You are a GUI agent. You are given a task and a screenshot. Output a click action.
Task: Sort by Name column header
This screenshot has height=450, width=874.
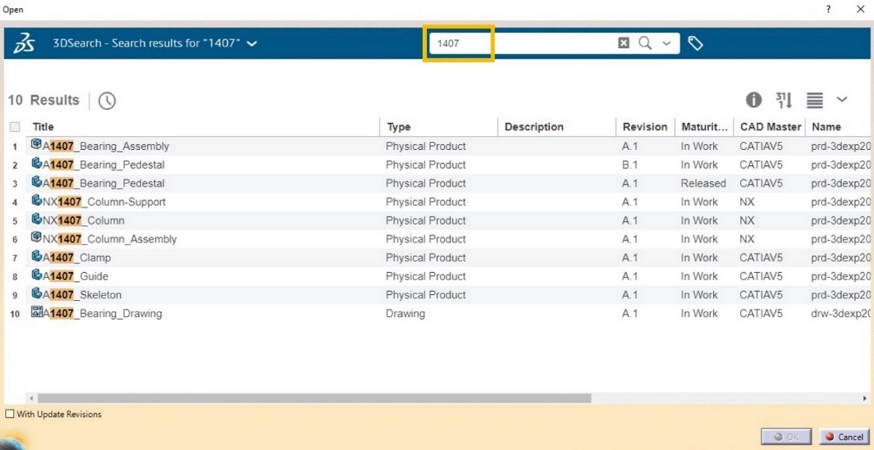tap(826, 127)
